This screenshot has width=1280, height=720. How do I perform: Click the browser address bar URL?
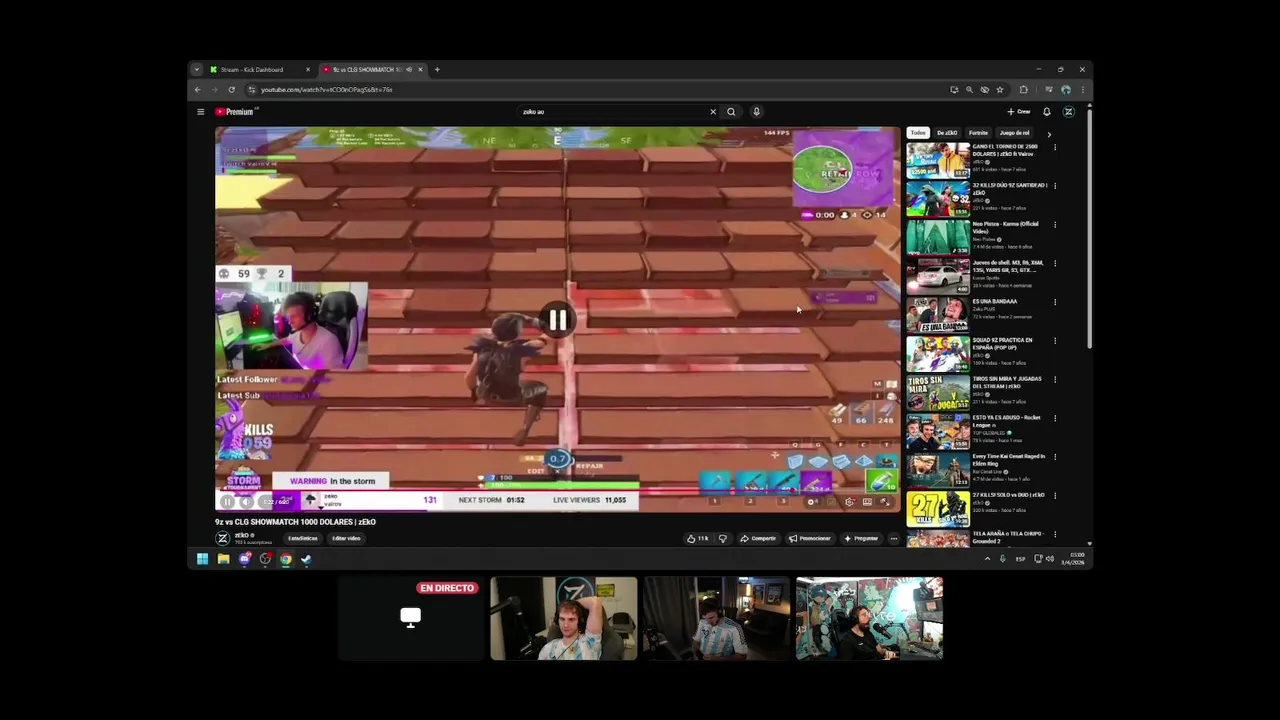[327, 90]
